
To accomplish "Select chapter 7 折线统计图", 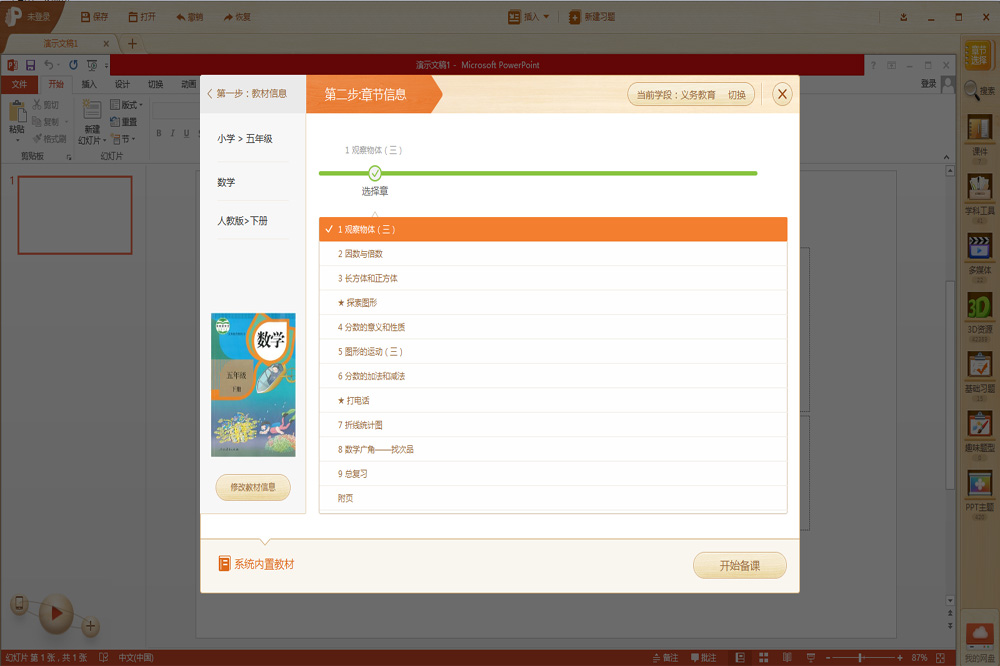I will click(x=553, y=425).
